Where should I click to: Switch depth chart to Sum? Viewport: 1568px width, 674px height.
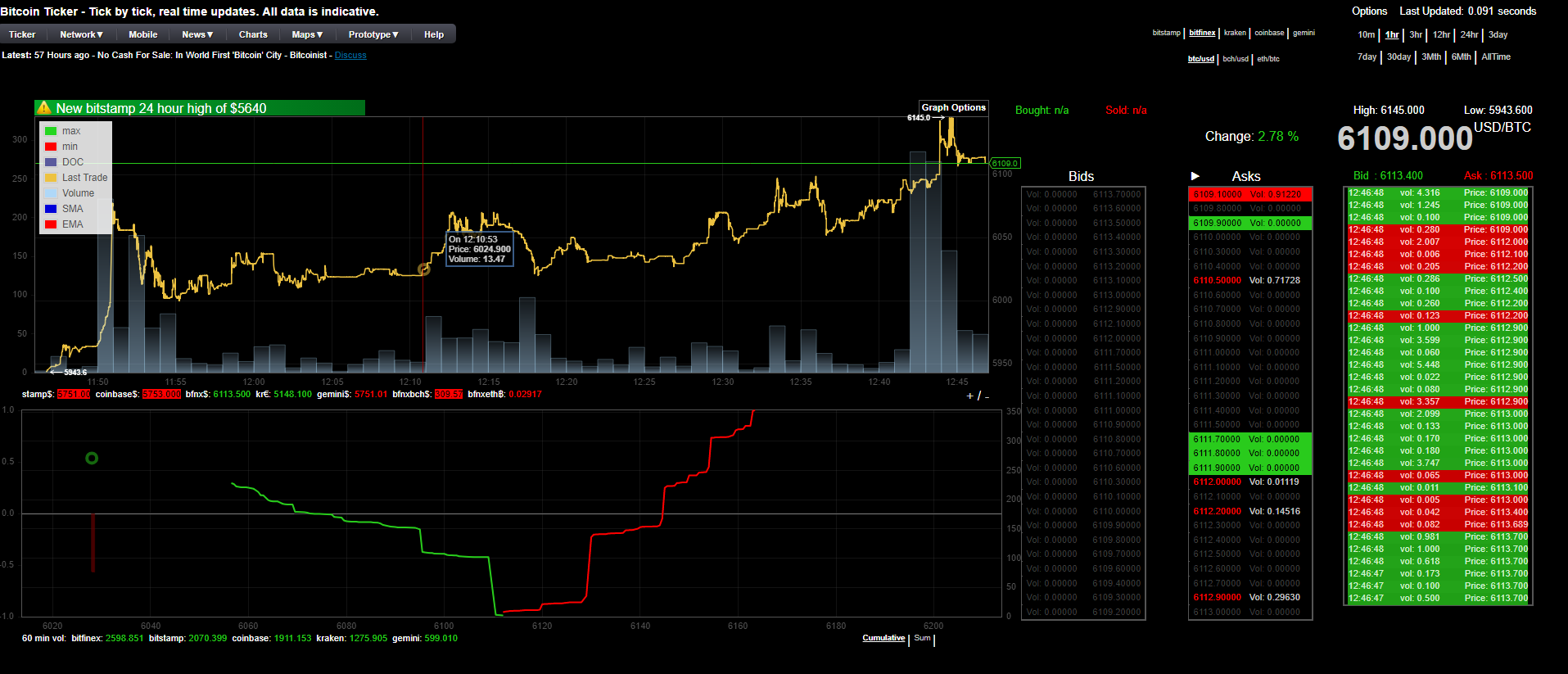pos(923,638)
